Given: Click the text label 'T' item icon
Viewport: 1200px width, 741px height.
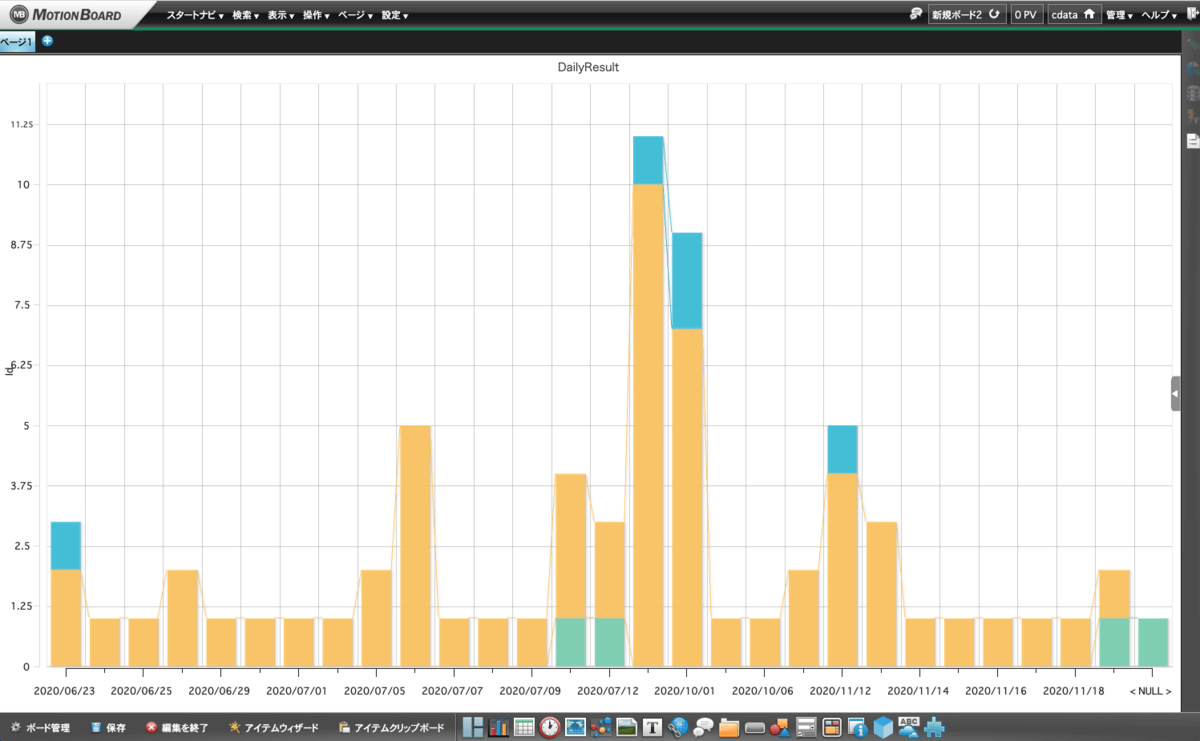Looking at the screenshot, I should point(653,727).
